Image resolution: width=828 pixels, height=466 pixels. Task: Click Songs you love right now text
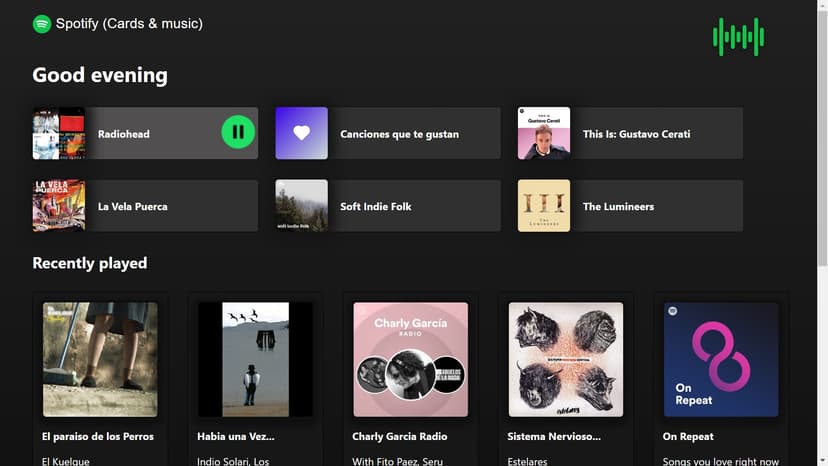pyautogui.click(x=721, y=461)
